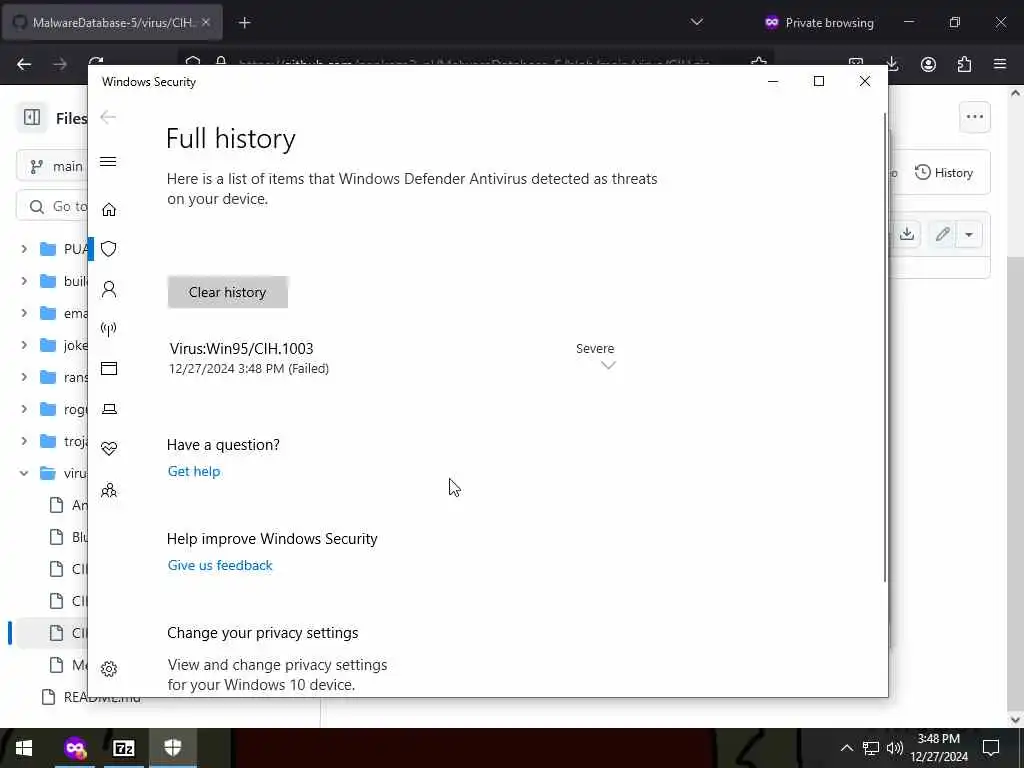Open the Windows Start menu
This screenshot has width=1024, height=768.
click(24, 748)
